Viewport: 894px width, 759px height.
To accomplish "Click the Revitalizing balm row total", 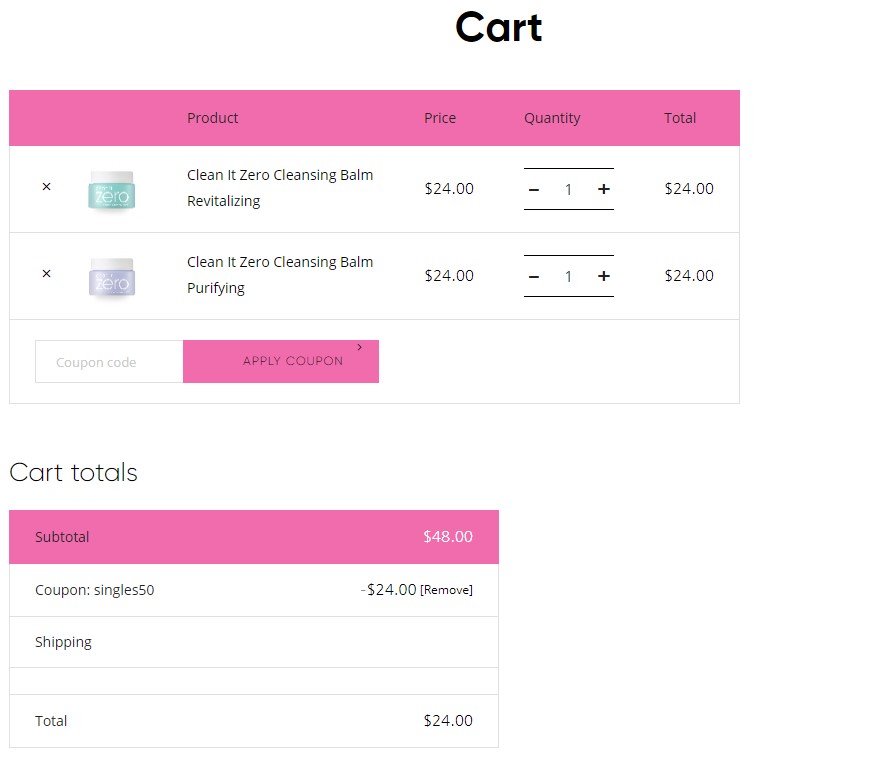I will coord(689,189).
